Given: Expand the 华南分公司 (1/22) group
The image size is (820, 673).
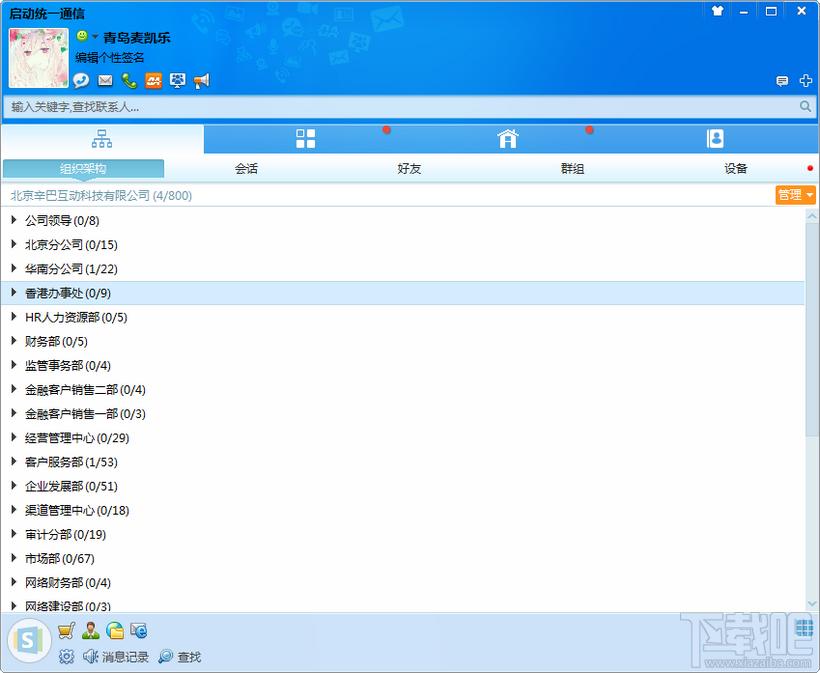Looking at the screenshot, I should click(x=14, y=268).
